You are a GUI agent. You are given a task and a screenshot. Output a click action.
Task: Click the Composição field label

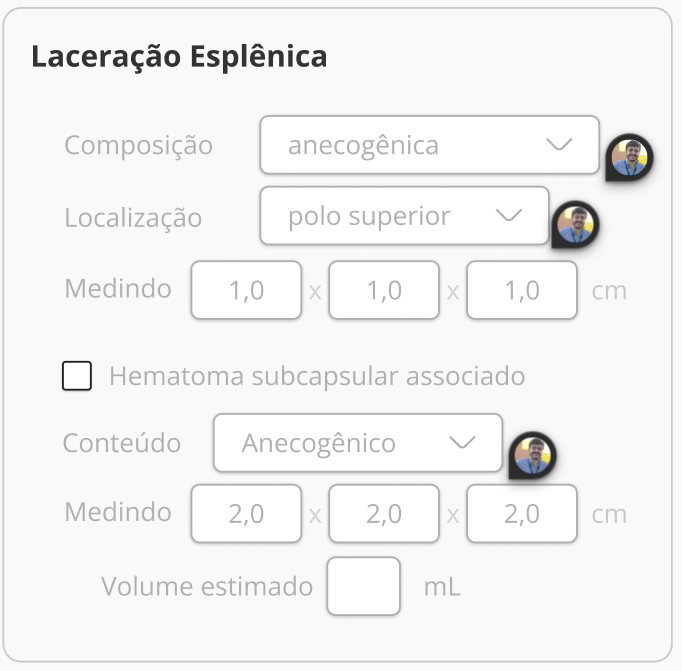(138, 145)
